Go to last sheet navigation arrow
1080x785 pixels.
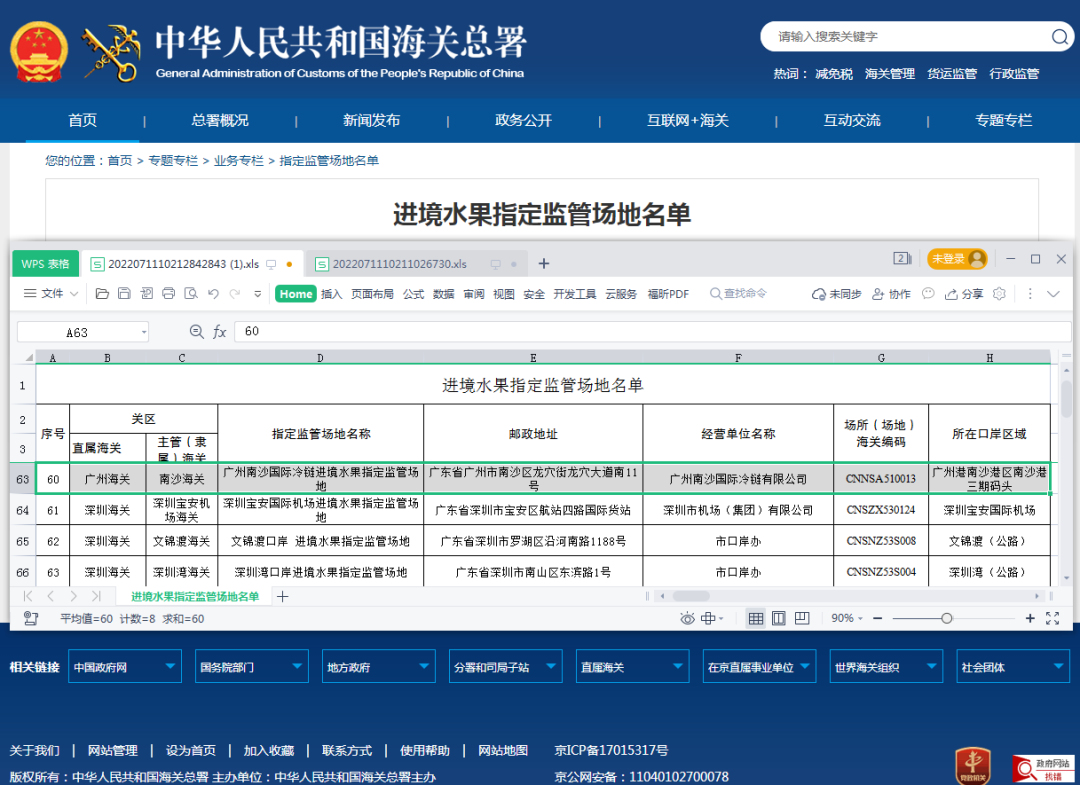(96, 596)
